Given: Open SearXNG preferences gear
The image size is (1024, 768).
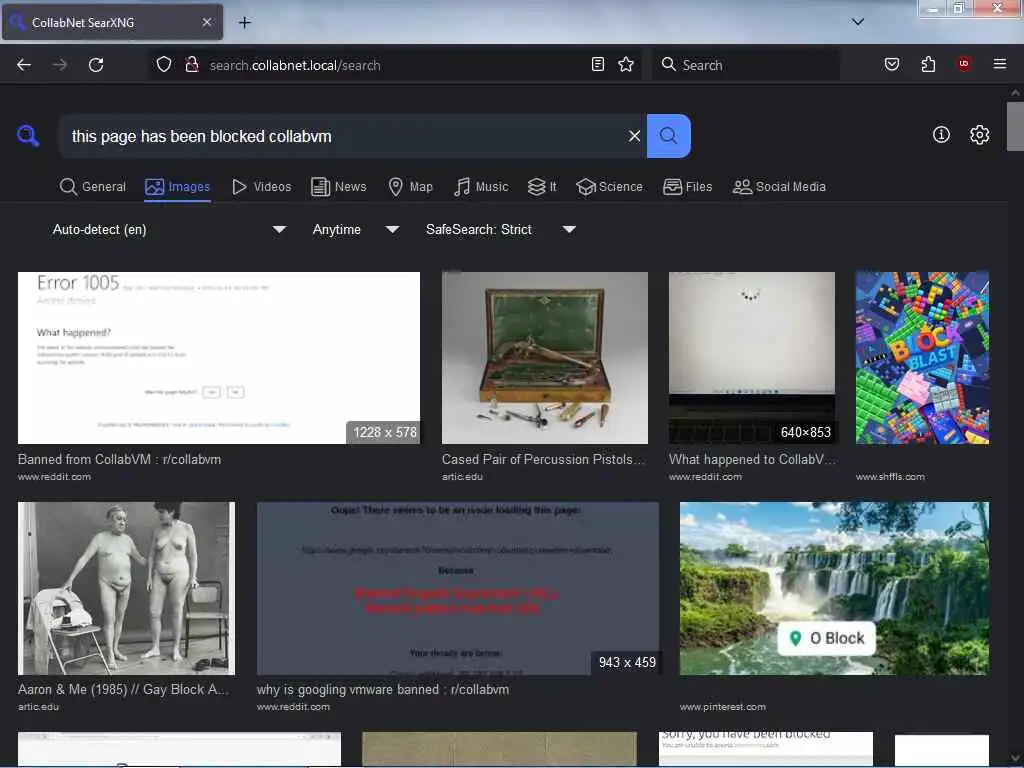Looking at the screenshot, I should 979,135.
